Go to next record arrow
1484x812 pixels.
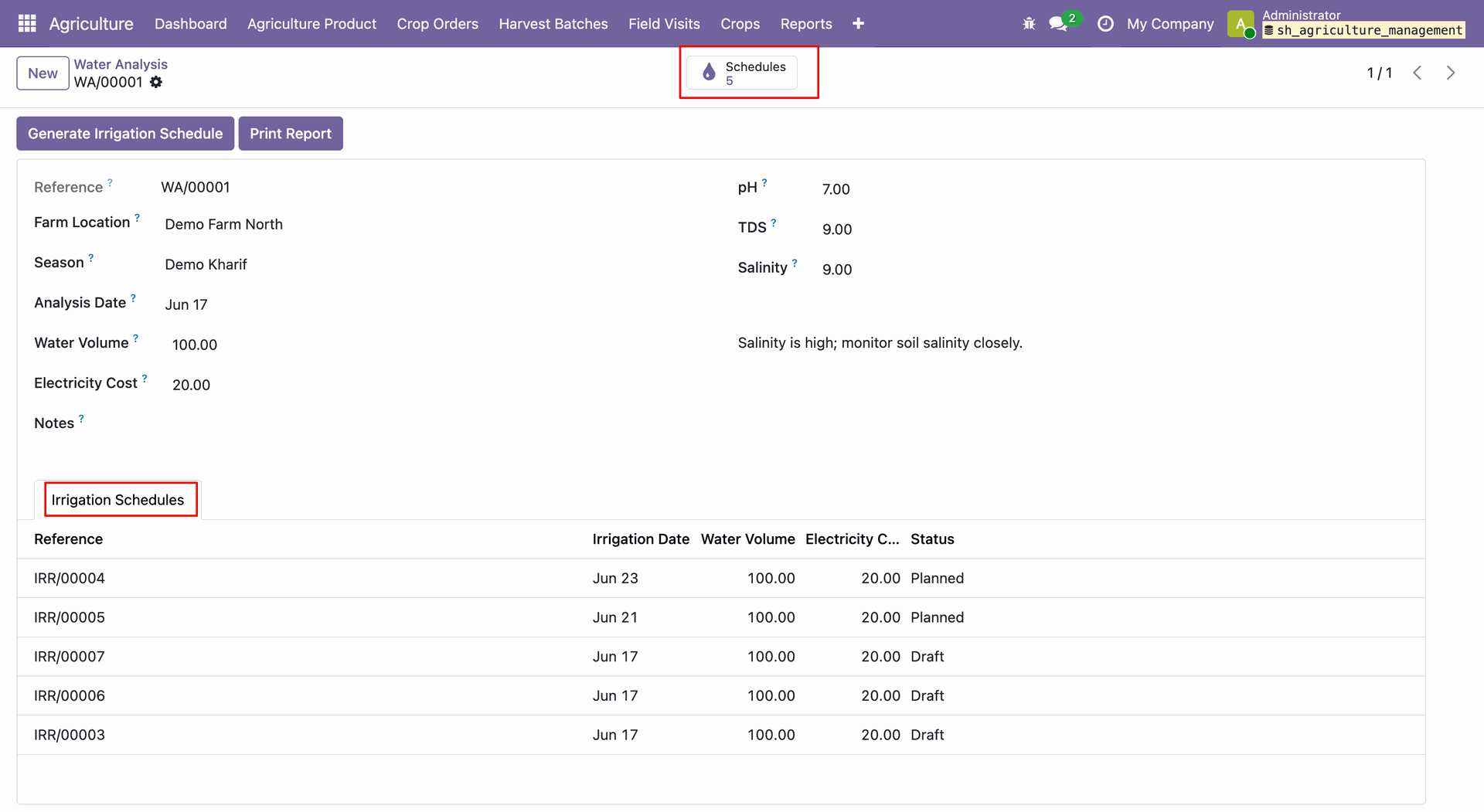tap(1451, 73)
